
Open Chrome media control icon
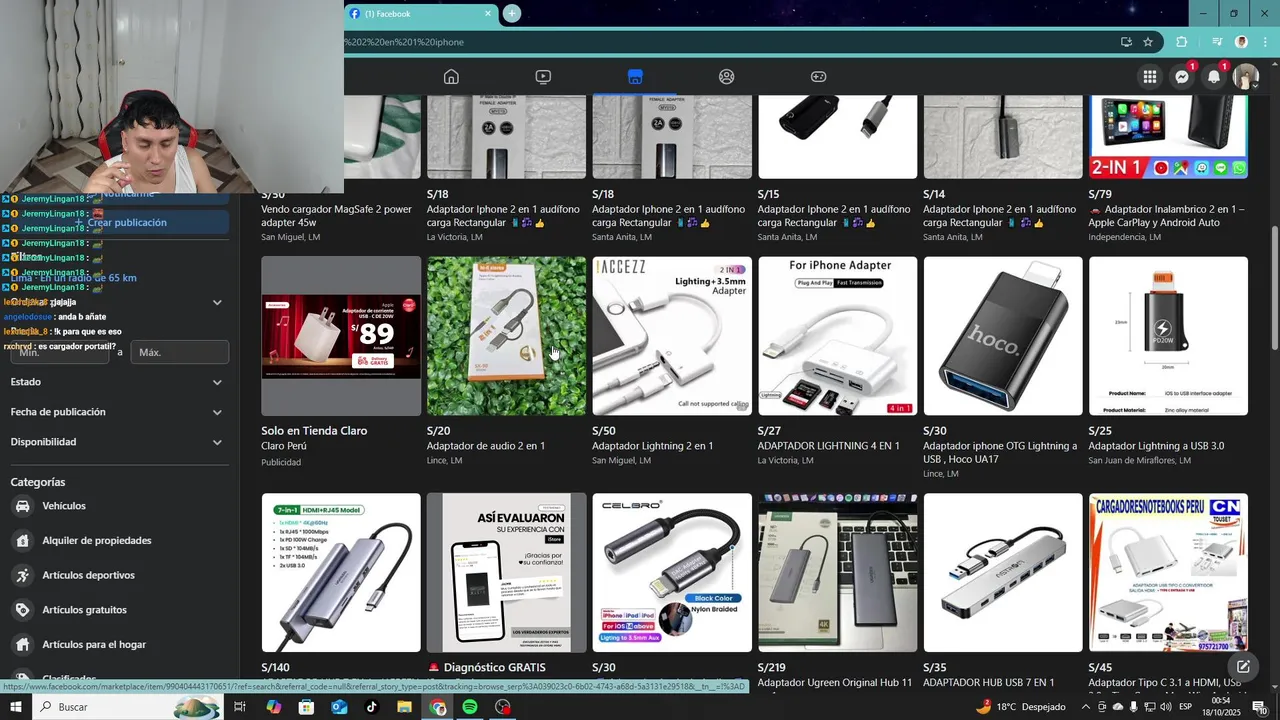click(1217, 42)
